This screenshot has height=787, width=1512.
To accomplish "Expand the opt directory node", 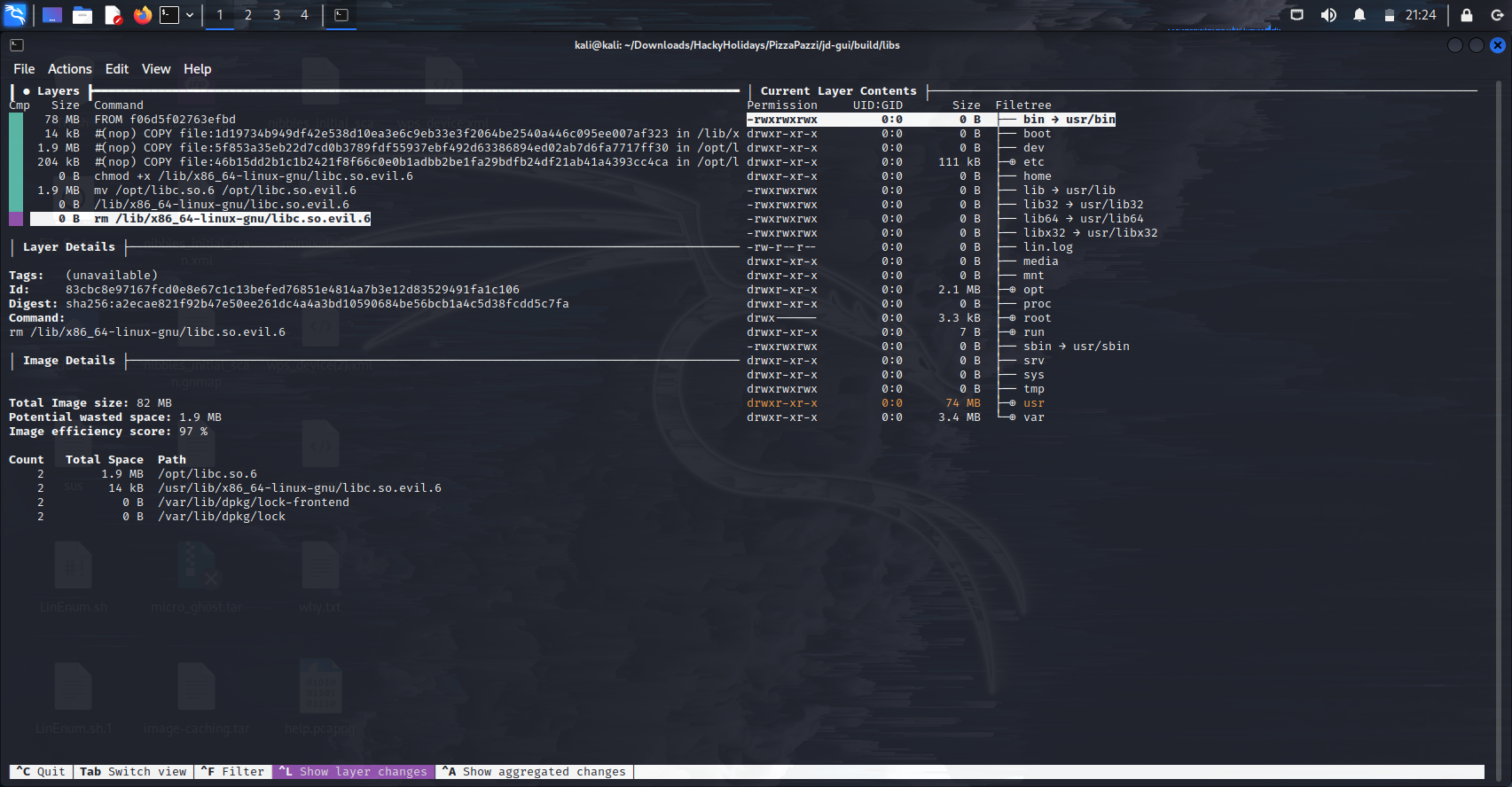I will click(x=1012, y=290).
